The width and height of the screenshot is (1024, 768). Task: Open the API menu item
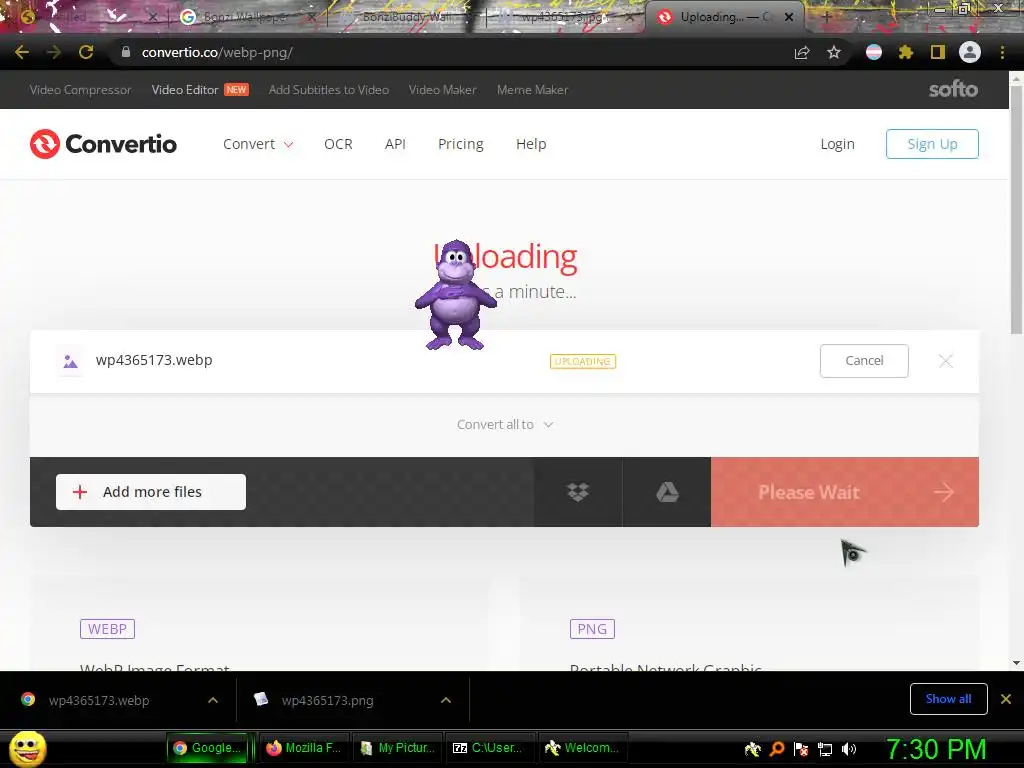395,144
